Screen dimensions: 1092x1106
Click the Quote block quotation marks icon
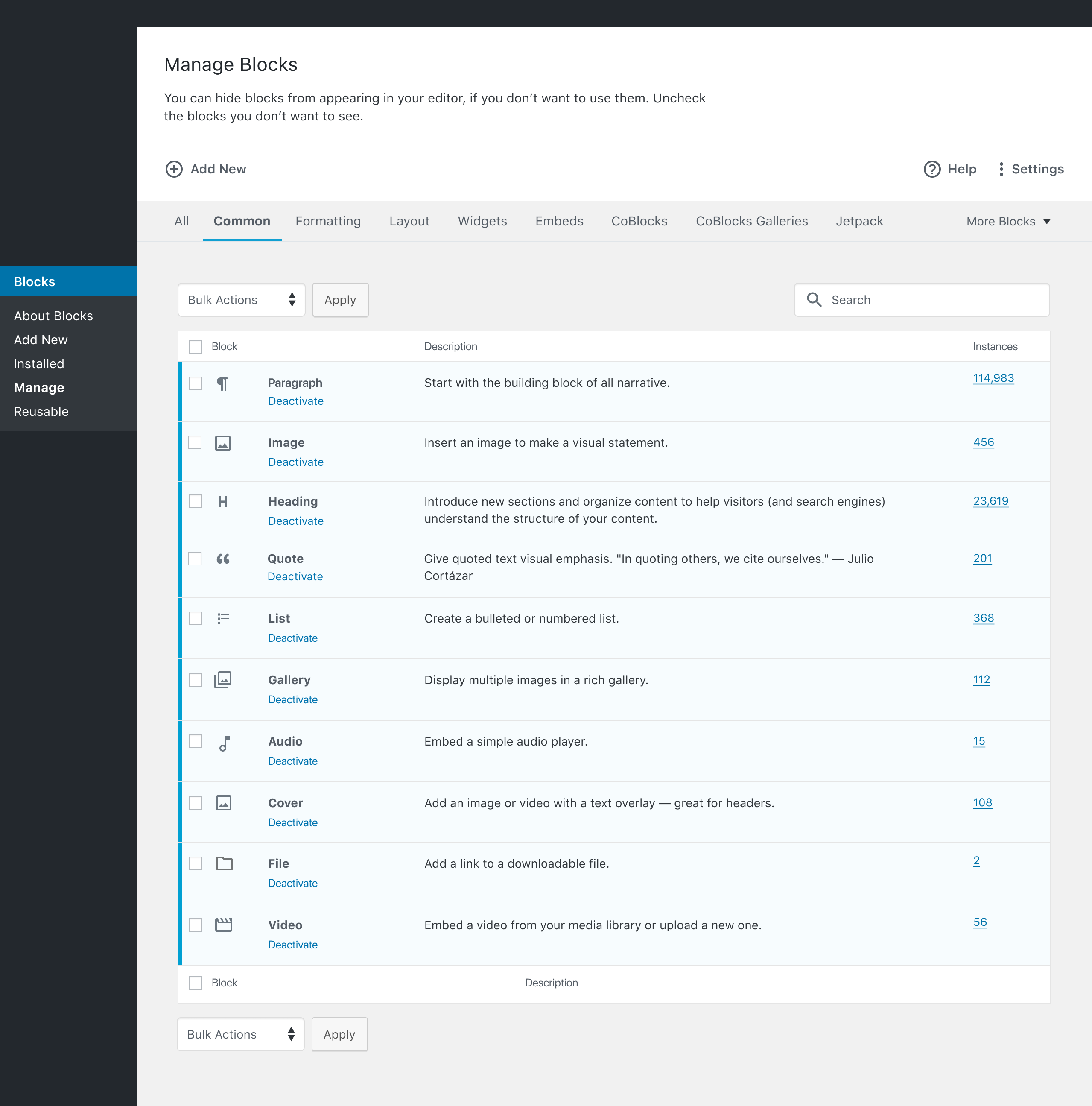tap(223, 559)
